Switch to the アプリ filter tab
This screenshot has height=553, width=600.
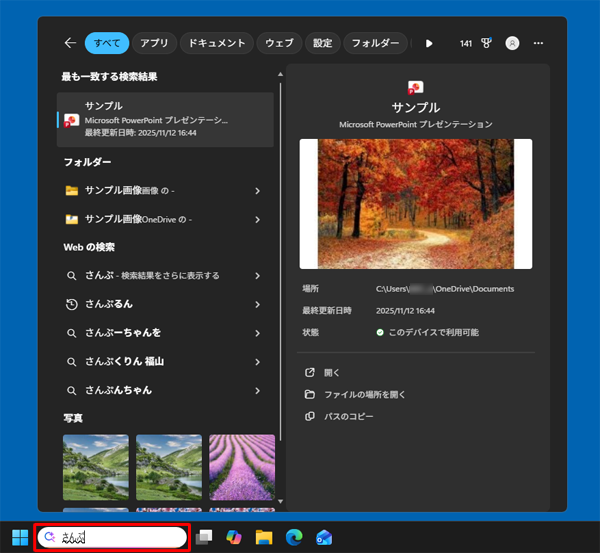tap(154, 43)
